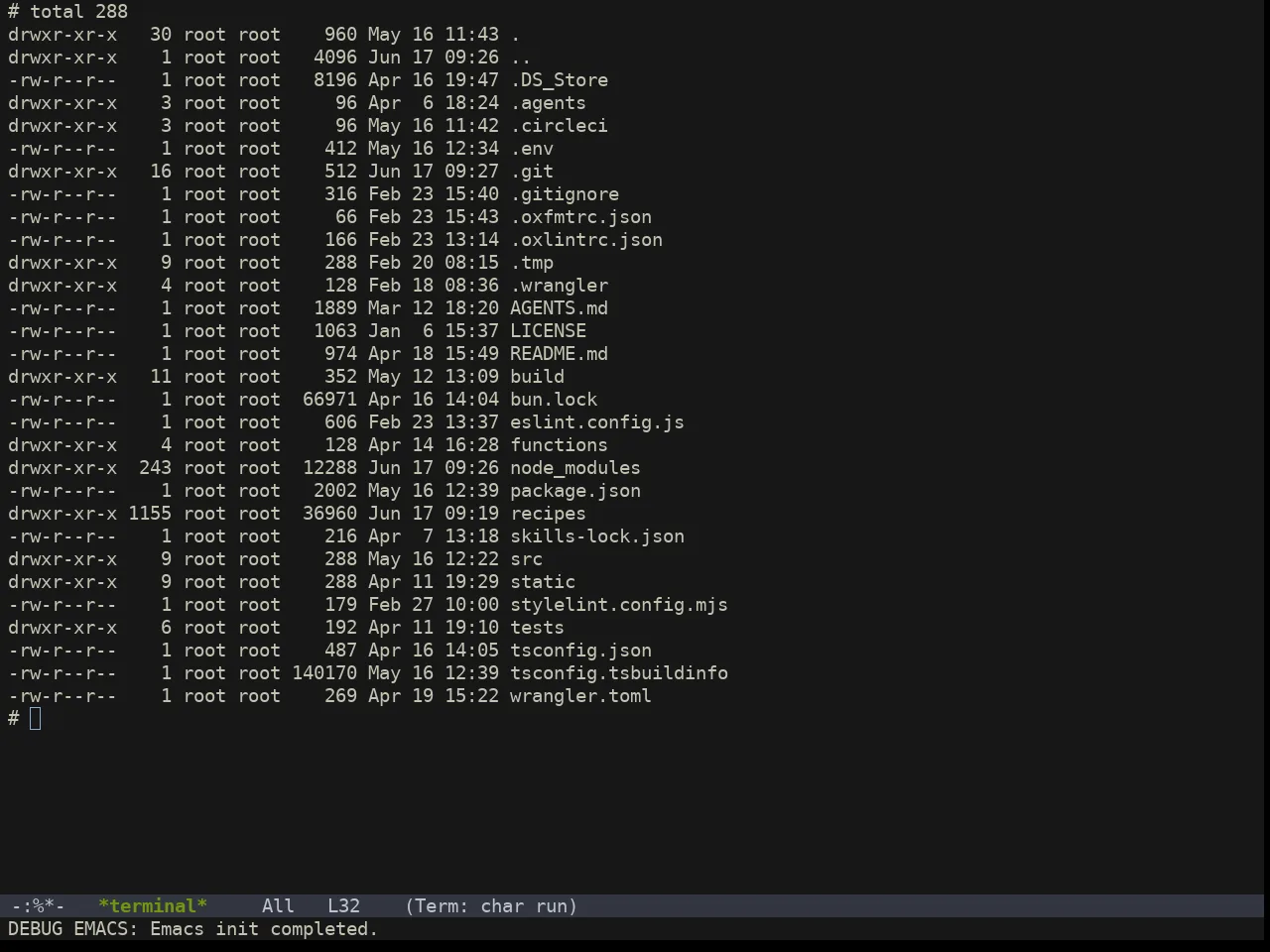Click the README.md file name

coord(559,354)
